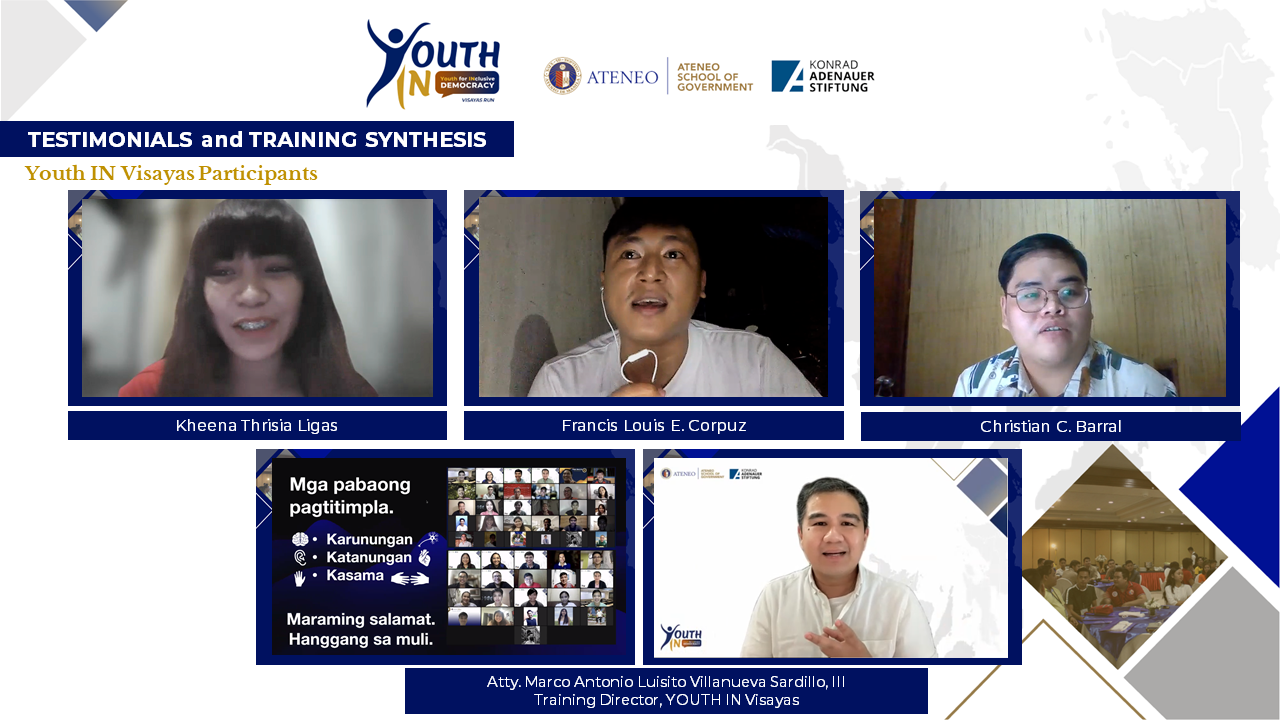
Task: Click the Youth IN logo at top
Action: click(432, 65)
